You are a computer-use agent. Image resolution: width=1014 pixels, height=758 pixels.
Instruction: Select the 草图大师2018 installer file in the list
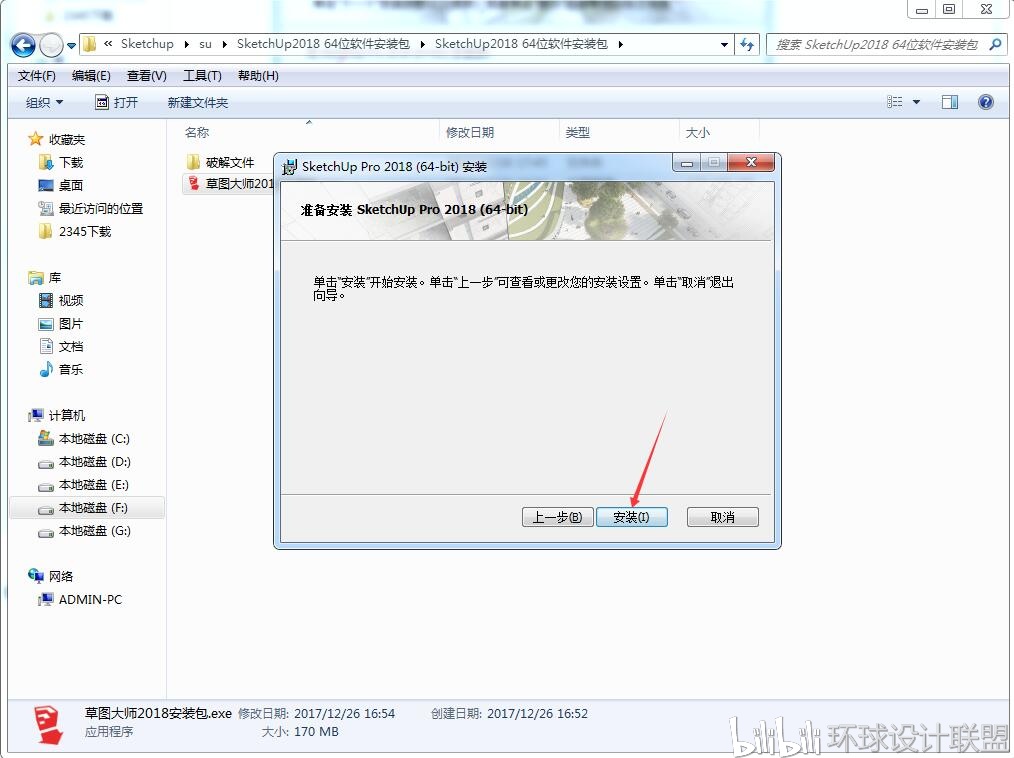[230, 184]
